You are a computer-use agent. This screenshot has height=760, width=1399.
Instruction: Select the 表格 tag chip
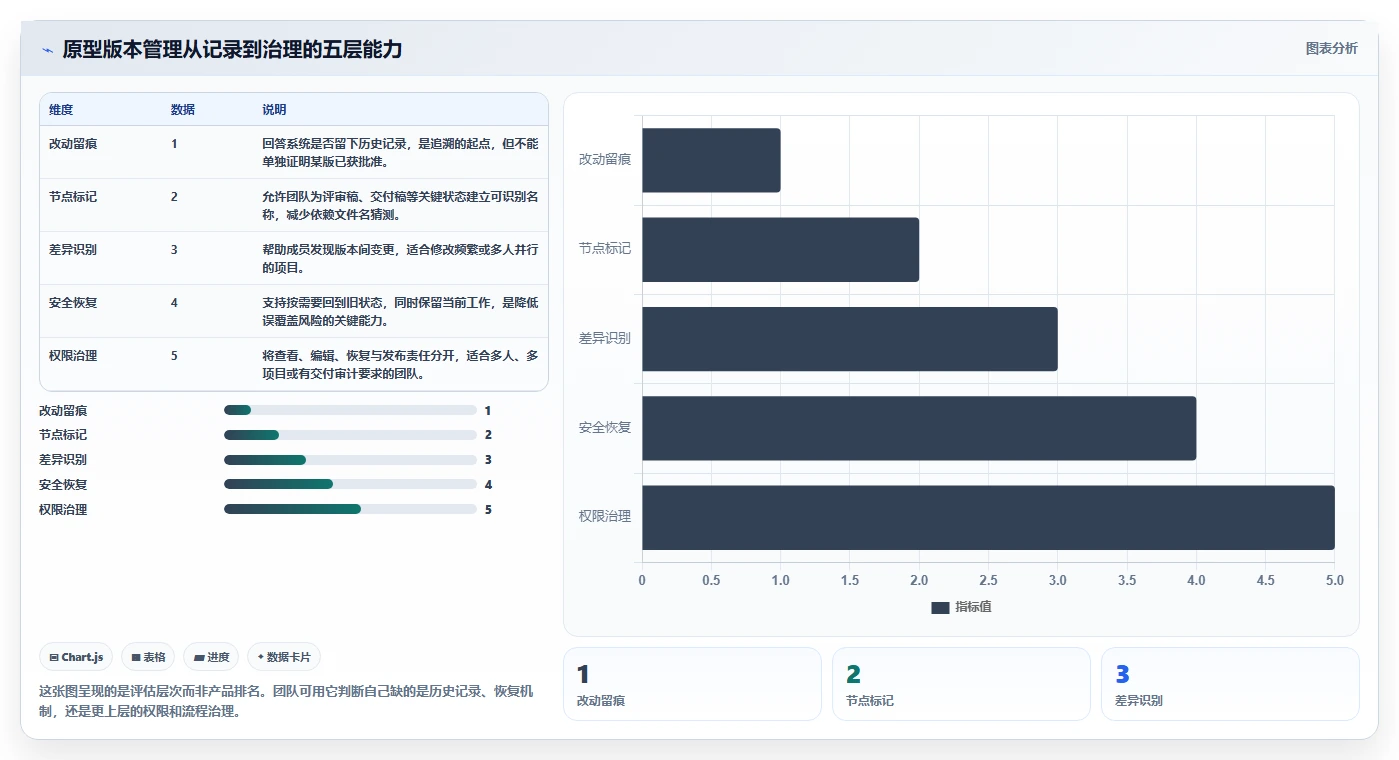148,657
